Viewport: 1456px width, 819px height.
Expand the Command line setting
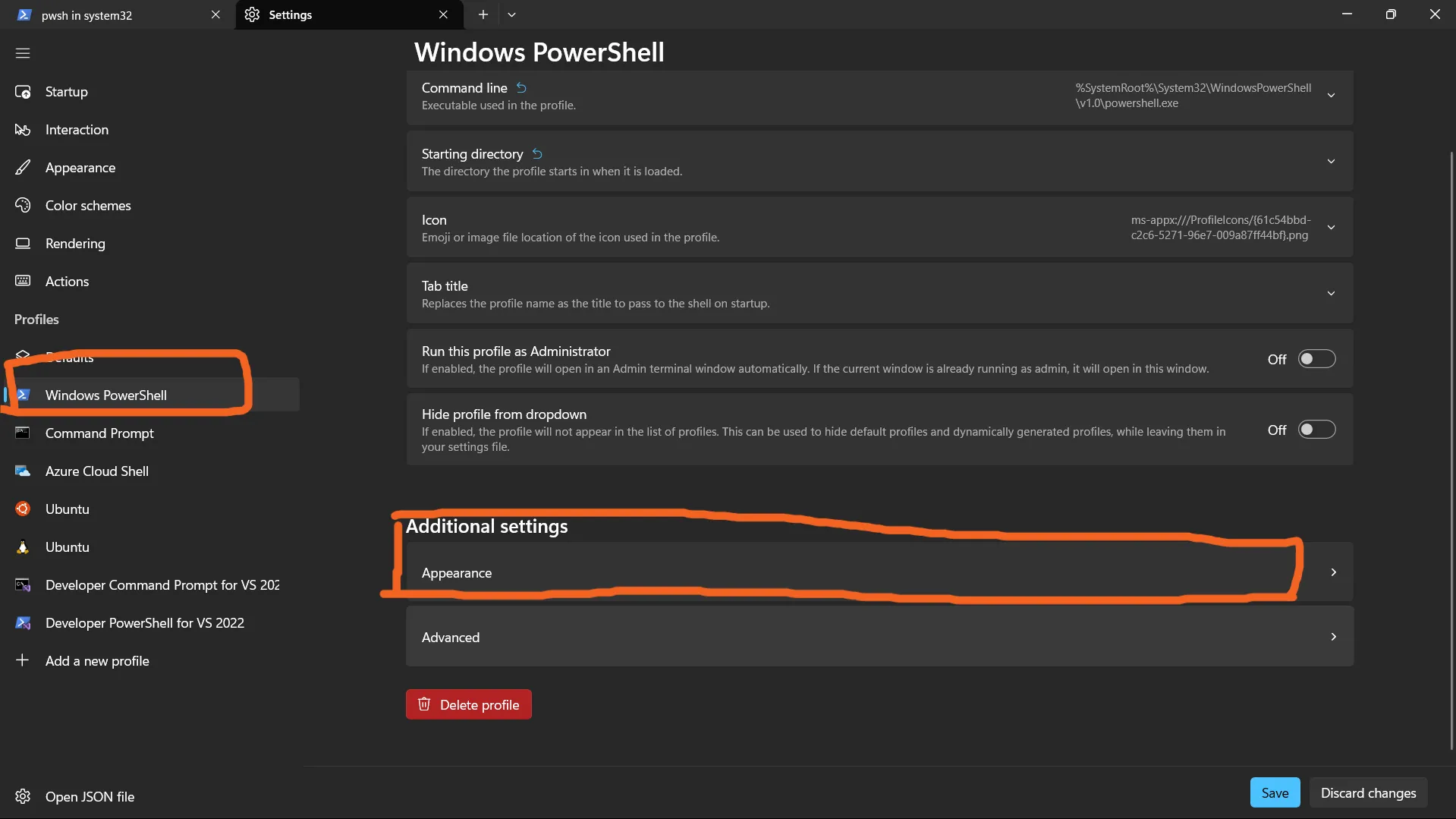[x=1331, y=96]
